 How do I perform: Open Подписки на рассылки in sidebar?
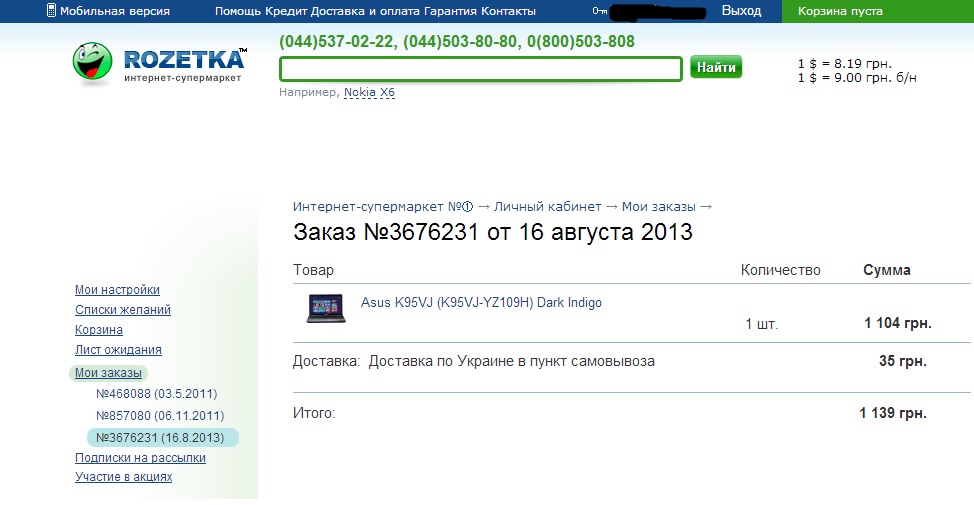pyautogui.click(x=140, y=458)
